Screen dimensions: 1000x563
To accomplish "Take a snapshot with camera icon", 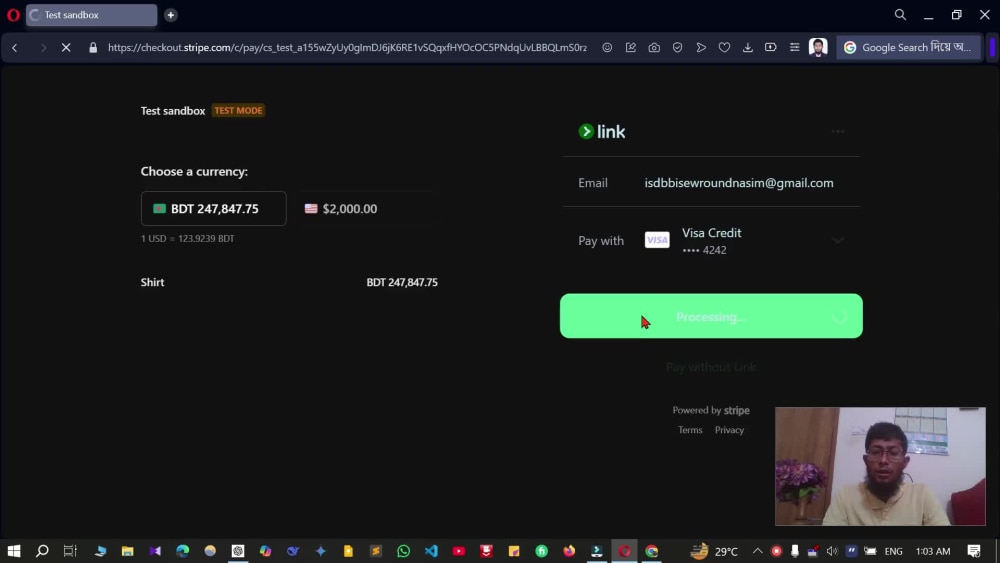I will pos(654,47).
